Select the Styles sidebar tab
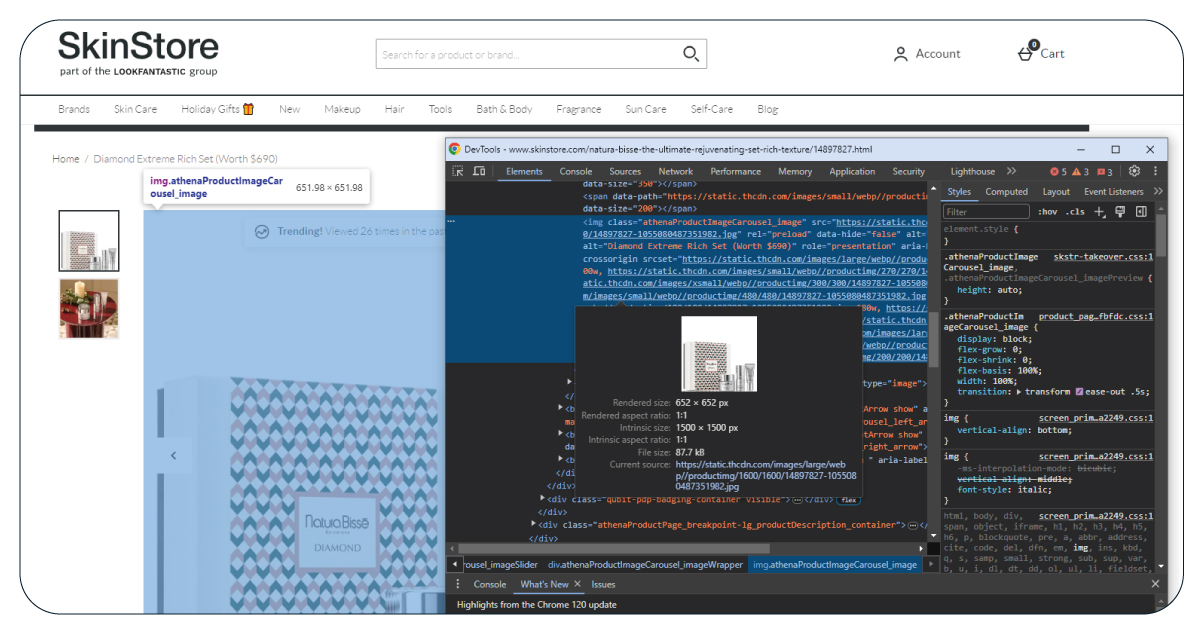 click(x=959, y=192)
